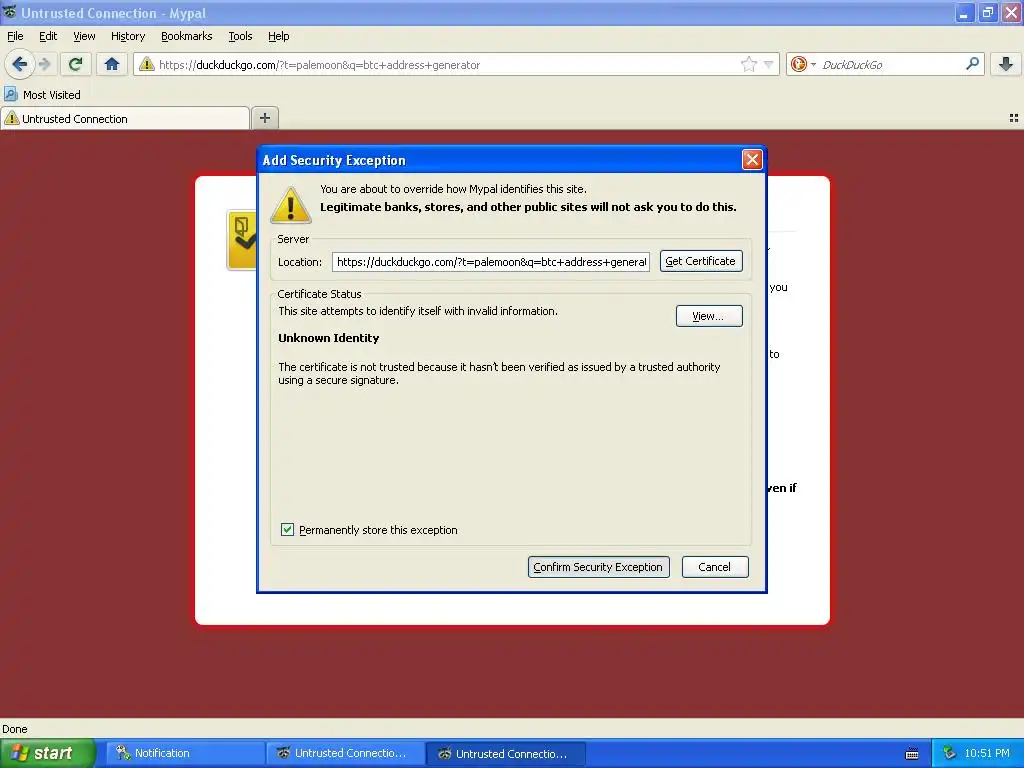
Task: Confirm the Security Exception
Action: [598, 567]
